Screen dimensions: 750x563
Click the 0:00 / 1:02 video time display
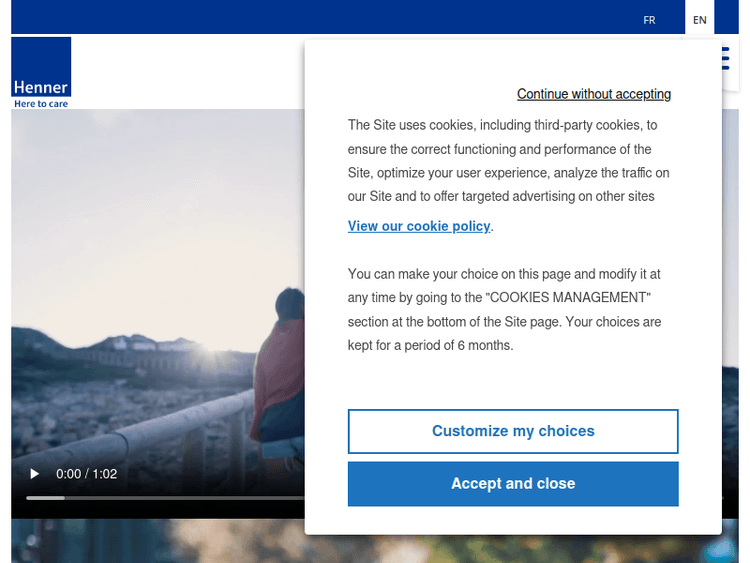(87, 474)
